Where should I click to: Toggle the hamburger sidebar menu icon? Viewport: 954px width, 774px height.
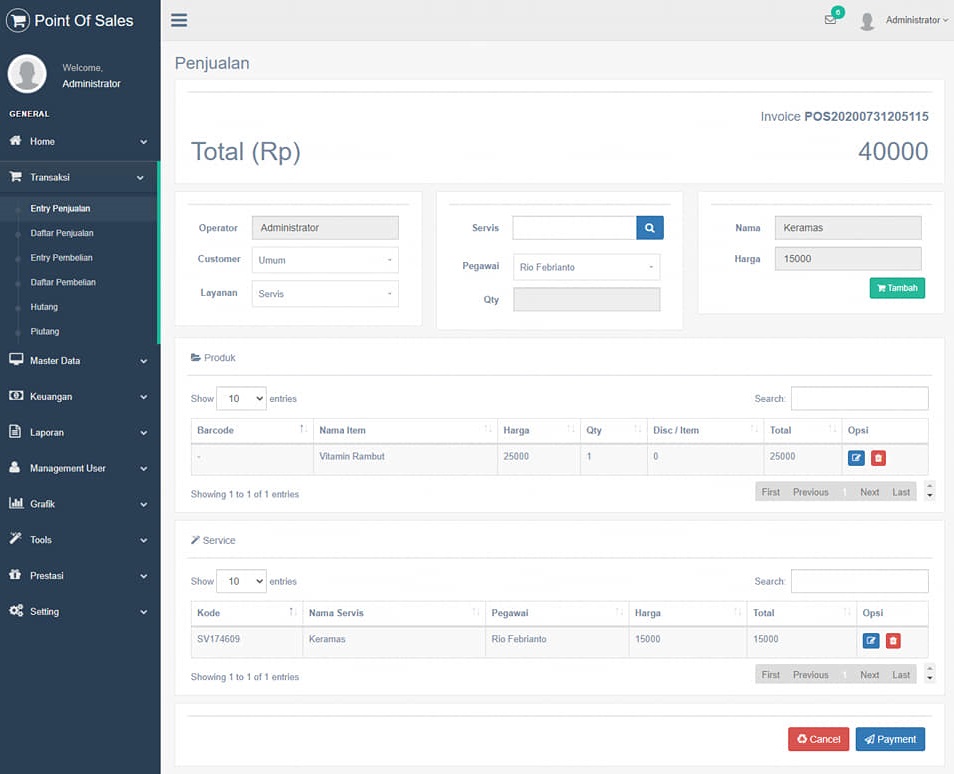pyautogui.click(x=179, y=20)
